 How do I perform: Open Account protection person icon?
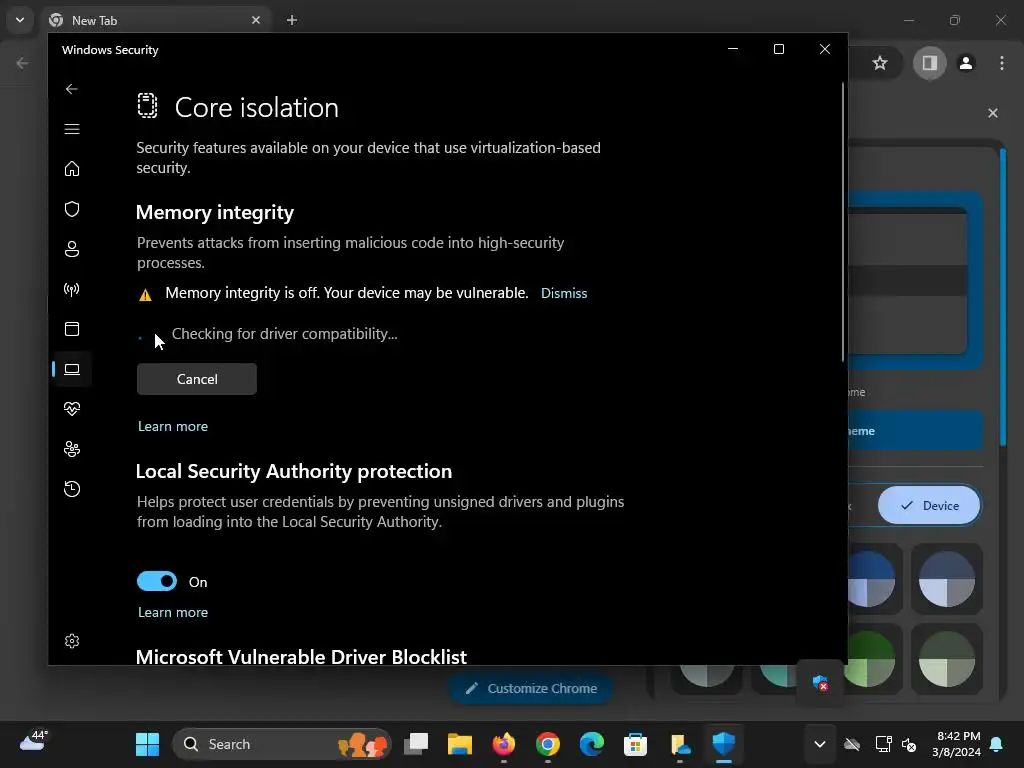72,249
